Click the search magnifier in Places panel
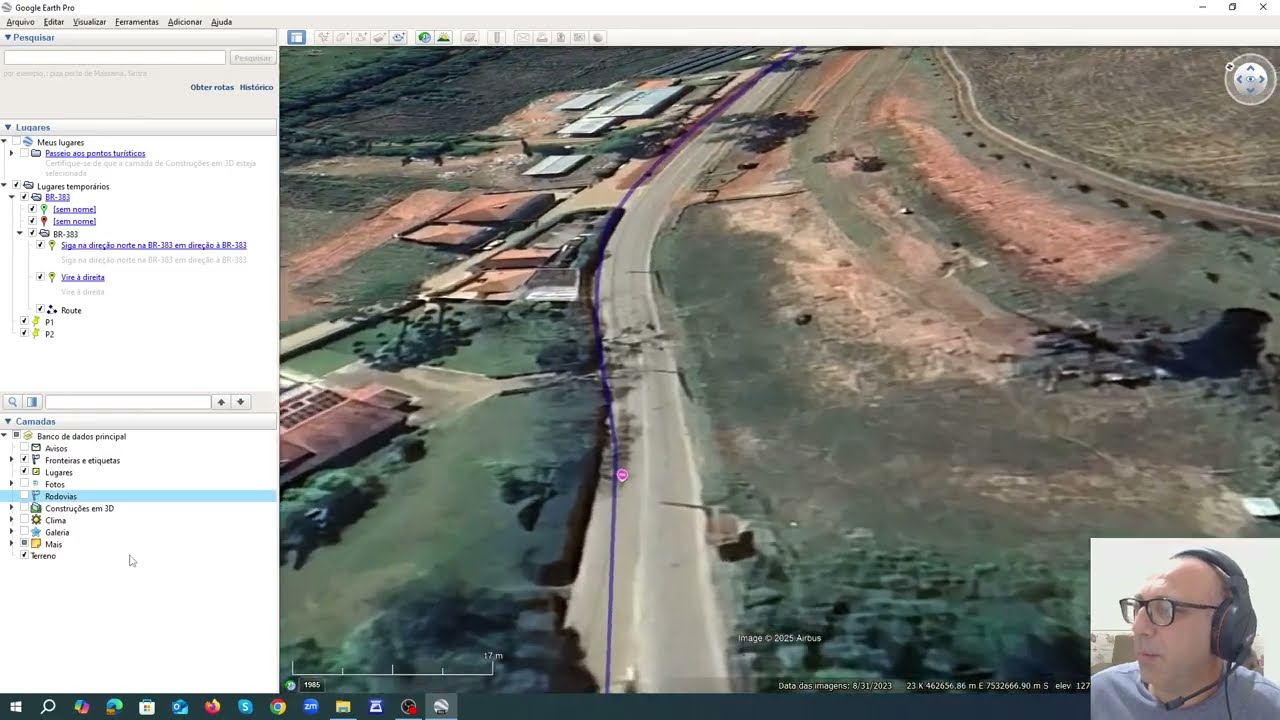Viewport: 1280px width, 720px height. point(12,402)
